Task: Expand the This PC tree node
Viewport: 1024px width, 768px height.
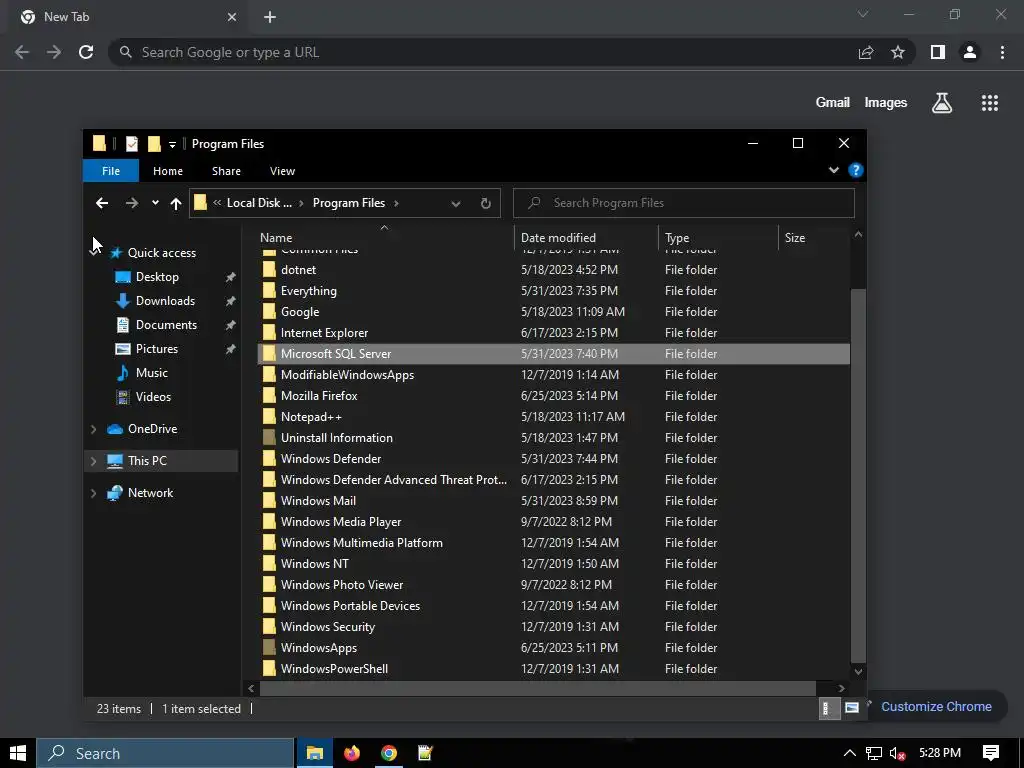Action: click(x=93, y=461)
